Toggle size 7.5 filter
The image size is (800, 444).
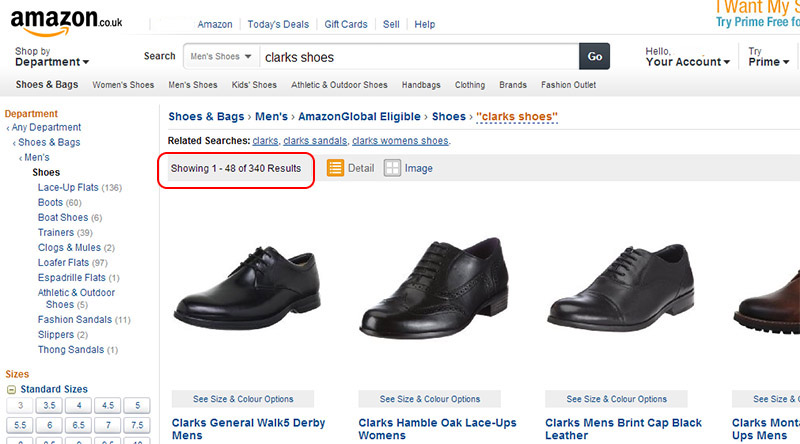pos(136,425)
